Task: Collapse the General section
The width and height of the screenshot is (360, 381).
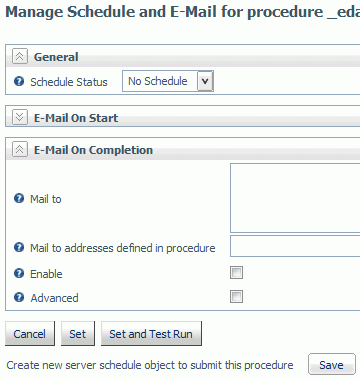Action: (x=20, y=56)
